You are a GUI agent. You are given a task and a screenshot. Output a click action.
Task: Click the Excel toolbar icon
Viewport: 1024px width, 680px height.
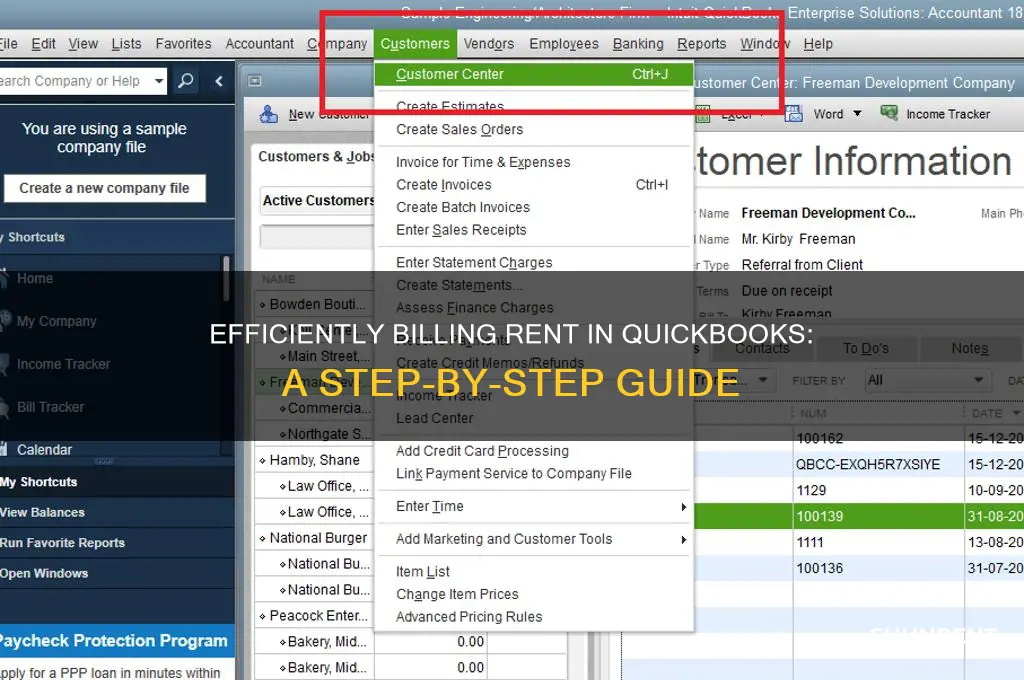pos(703,115)
